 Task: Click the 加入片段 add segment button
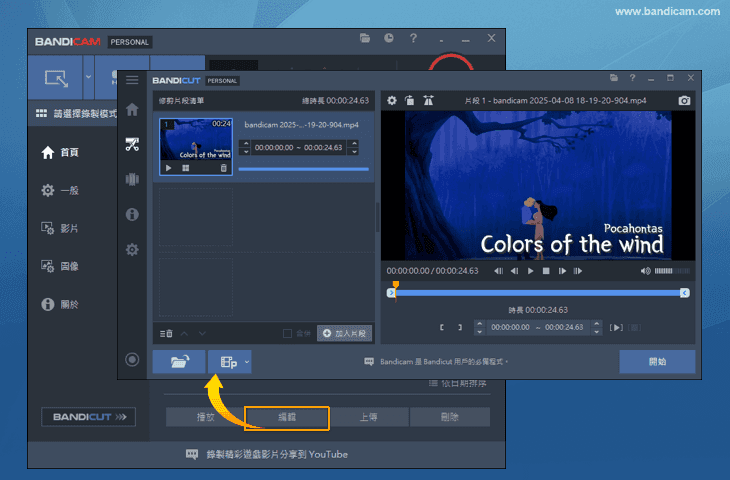click(345, 333)
